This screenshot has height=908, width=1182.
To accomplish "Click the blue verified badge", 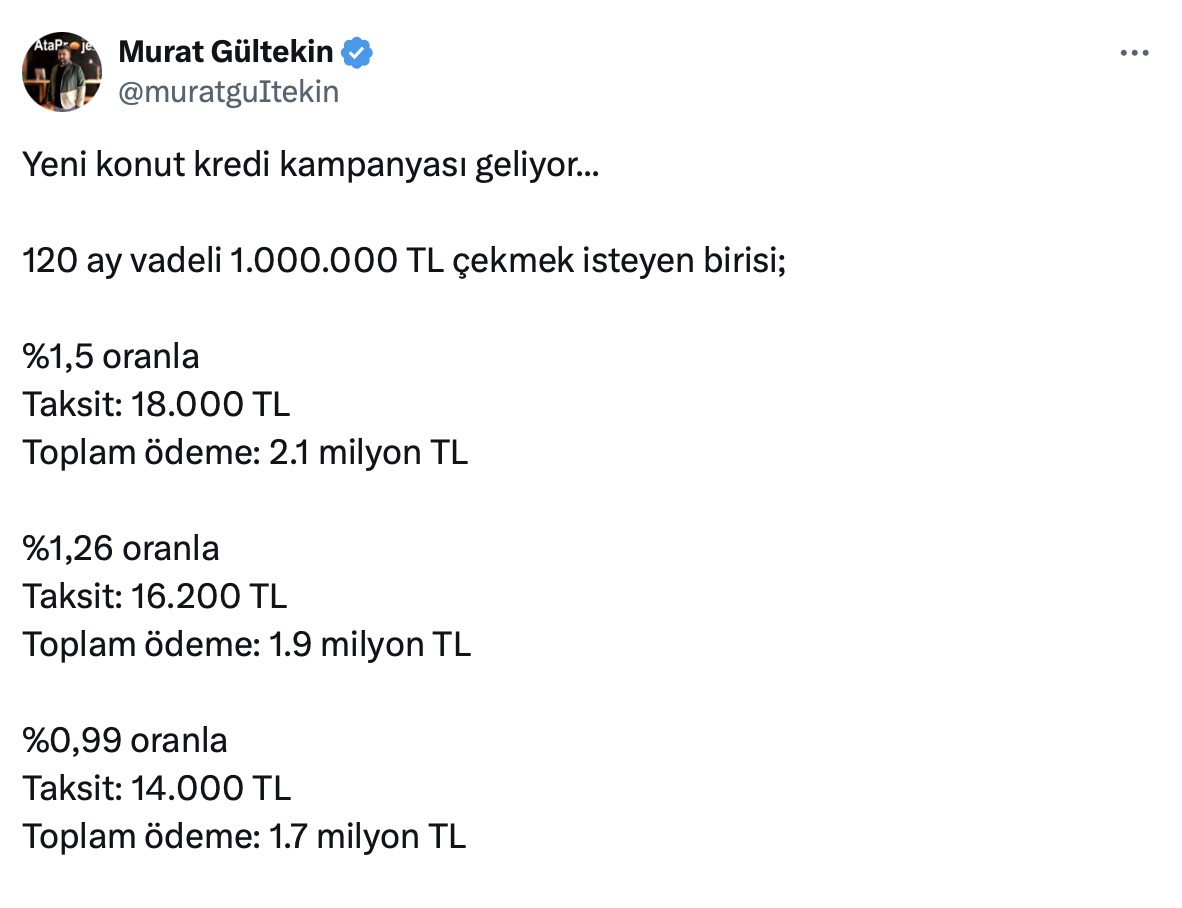I will click(x=358, y=51).
